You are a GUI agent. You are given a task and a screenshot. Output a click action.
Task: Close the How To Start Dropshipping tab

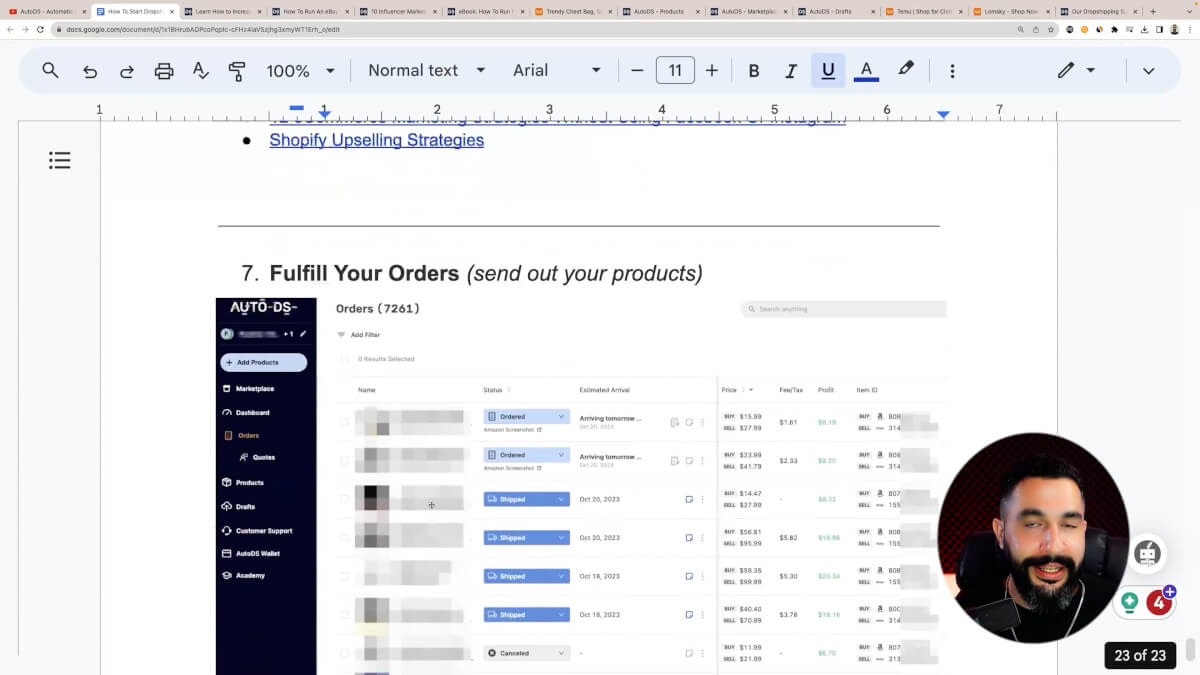pyautogui.click(x=171, y=12)
